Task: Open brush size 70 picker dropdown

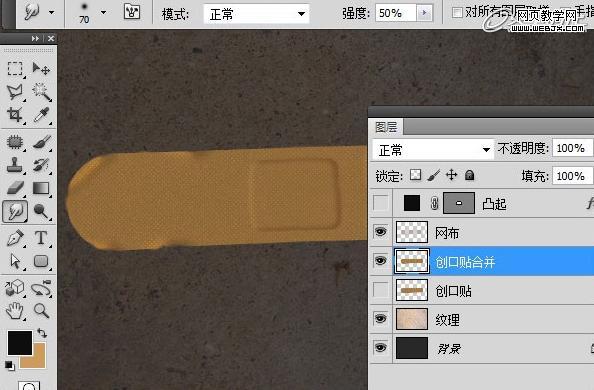Action: coord(103,12)
